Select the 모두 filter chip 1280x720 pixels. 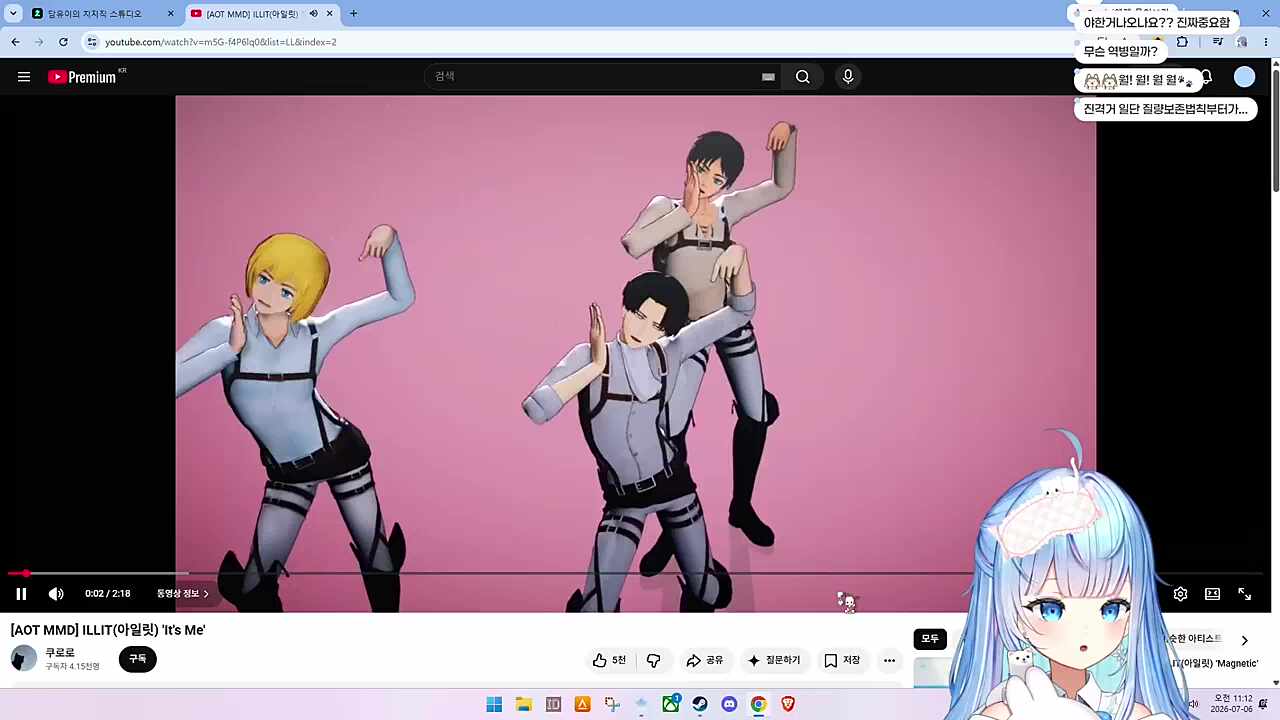[930, 639]
